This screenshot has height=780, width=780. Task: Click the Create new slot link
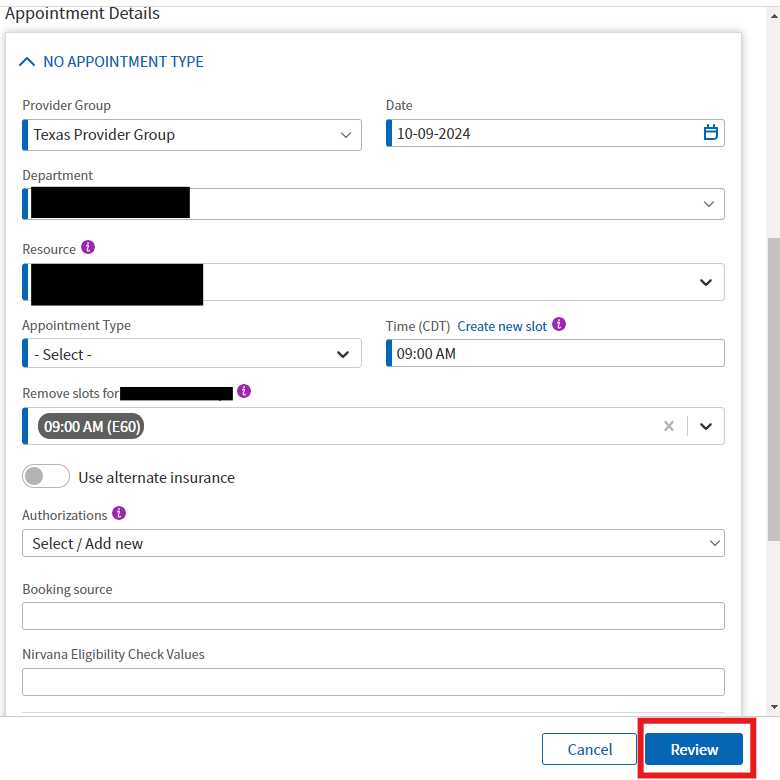coord(502,326)
